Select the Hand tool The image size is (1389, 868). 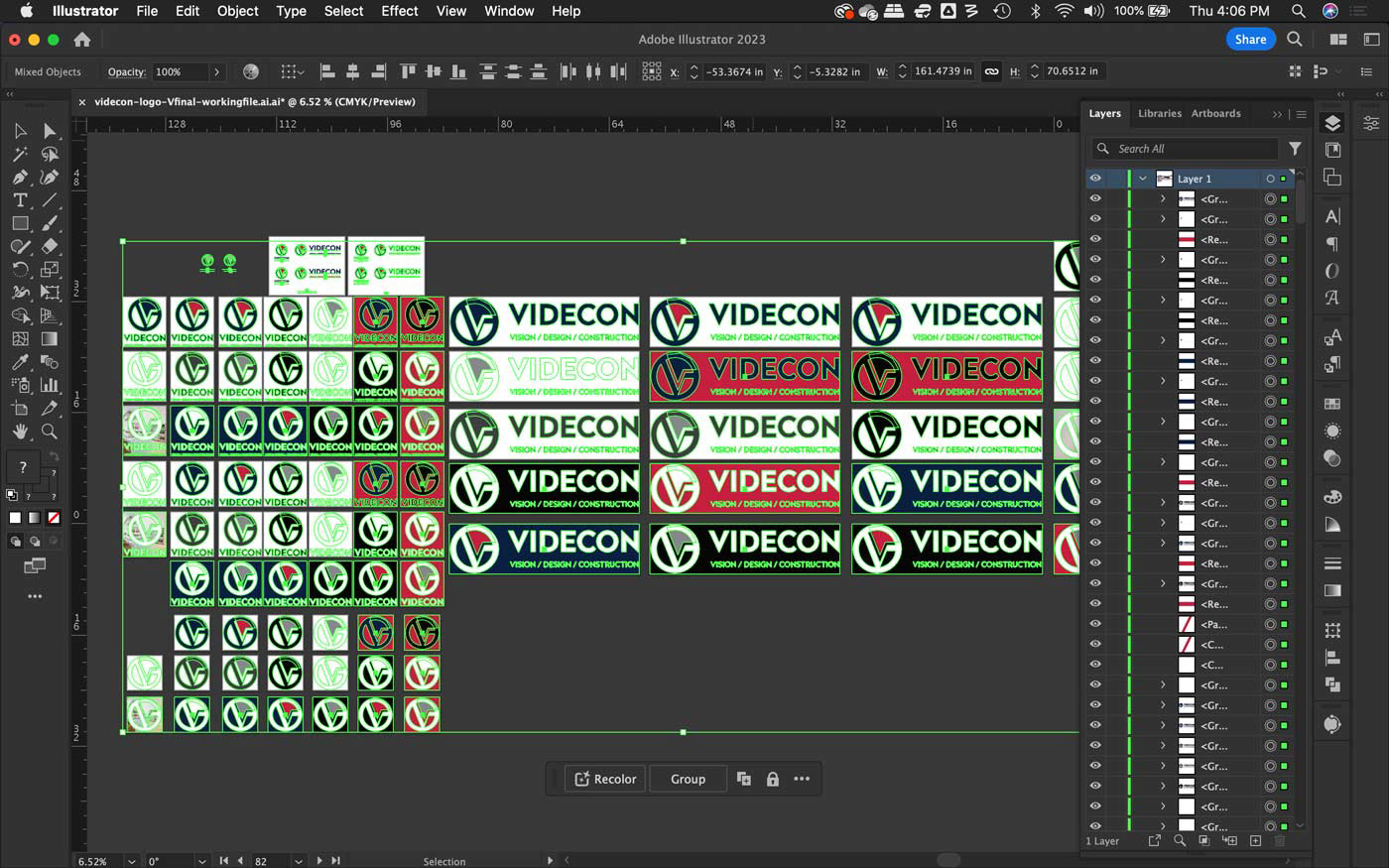click(20, 432)
